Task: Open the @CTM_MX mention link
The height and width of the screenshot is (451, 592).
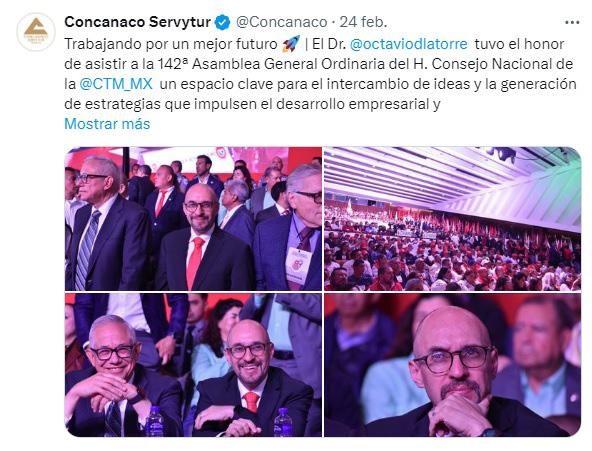Action: click(x=116, y=84)
